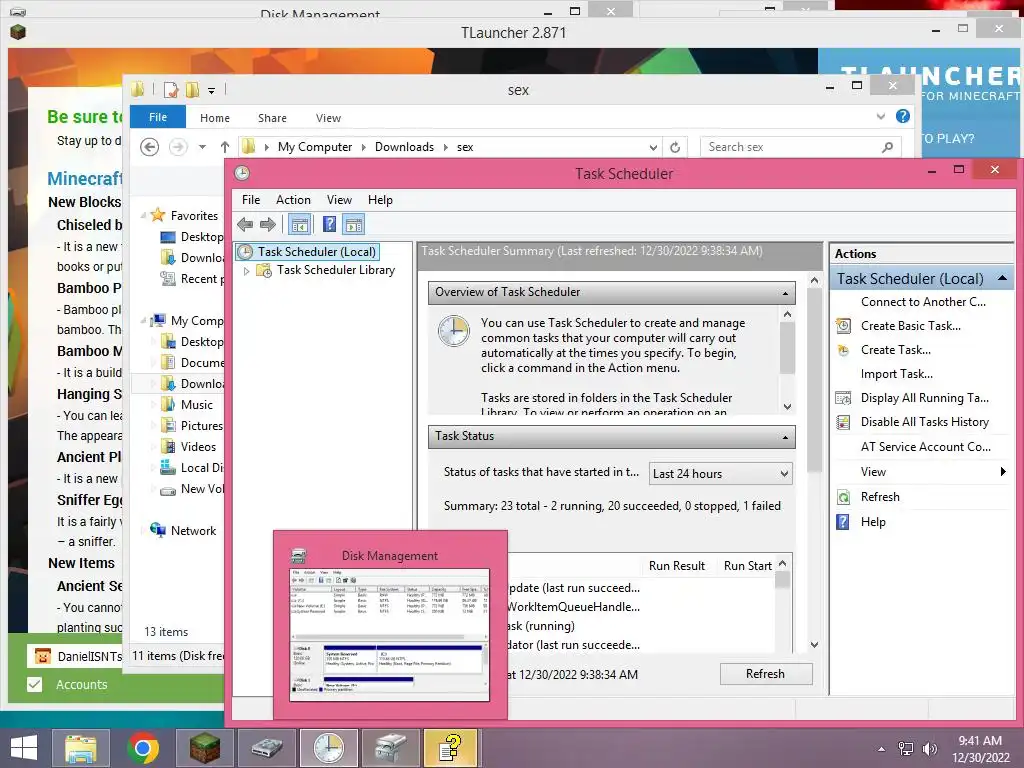Open the address bar history dropdown arrow
The image size is (1024, 768).
point(653,148)
